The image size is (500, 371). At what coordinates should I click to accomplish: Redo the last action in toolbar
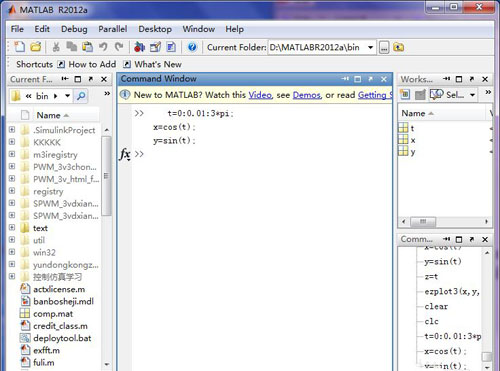coord(119,47)
